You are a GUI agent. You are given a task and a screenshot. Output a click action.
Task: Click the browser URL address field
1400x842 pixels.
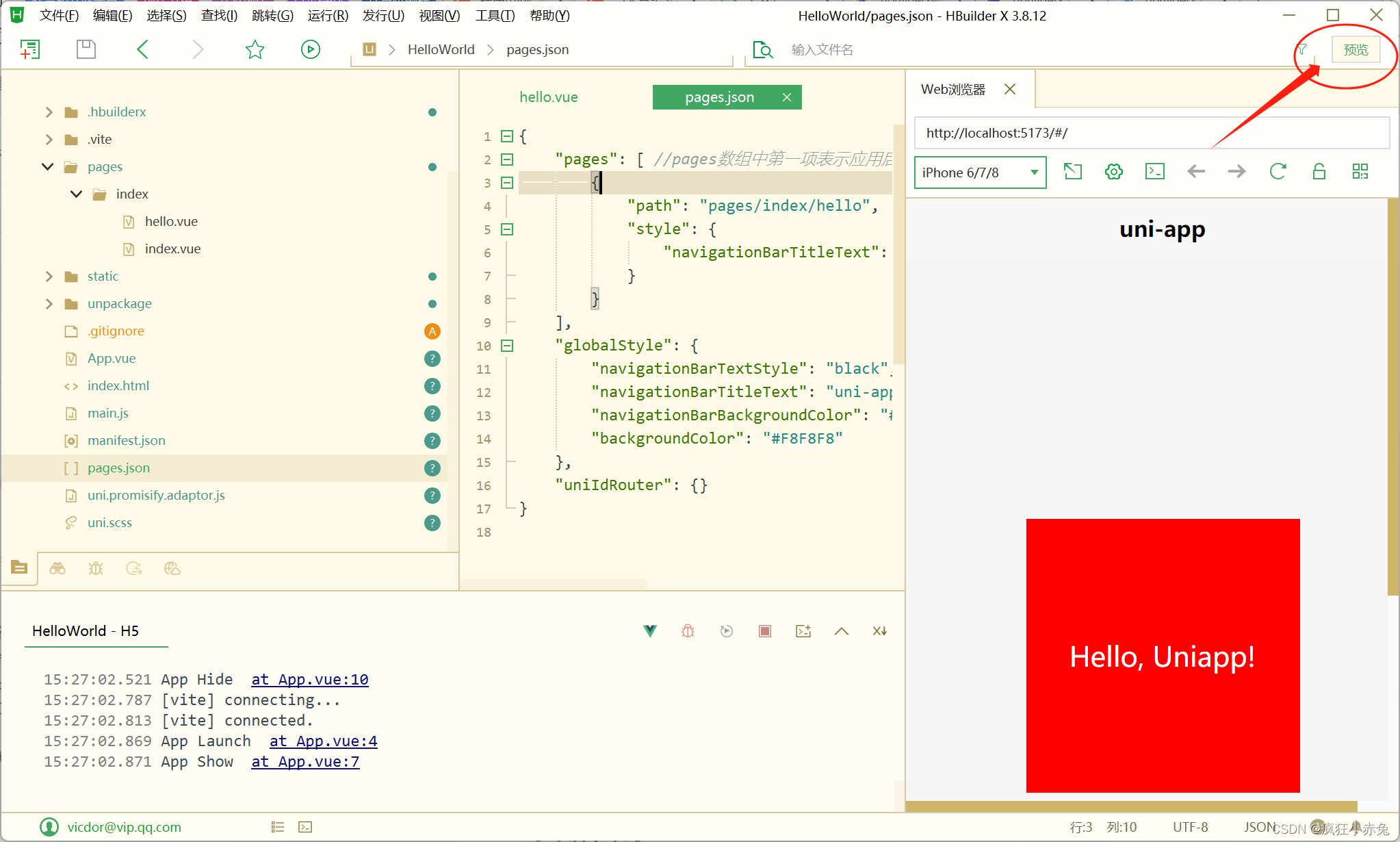click(1152, 133)
